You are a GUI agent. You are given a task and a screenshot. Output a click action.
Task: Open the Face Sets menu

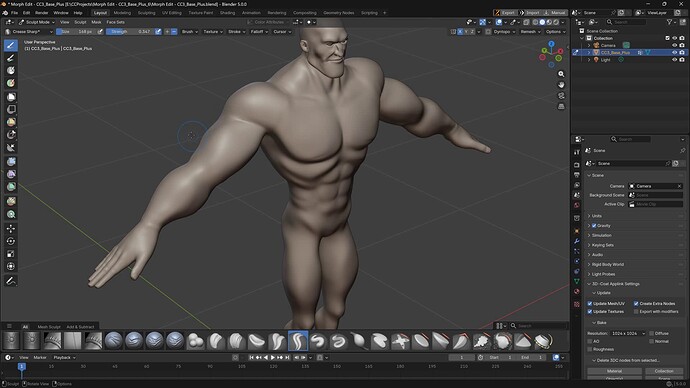point(116,22)
